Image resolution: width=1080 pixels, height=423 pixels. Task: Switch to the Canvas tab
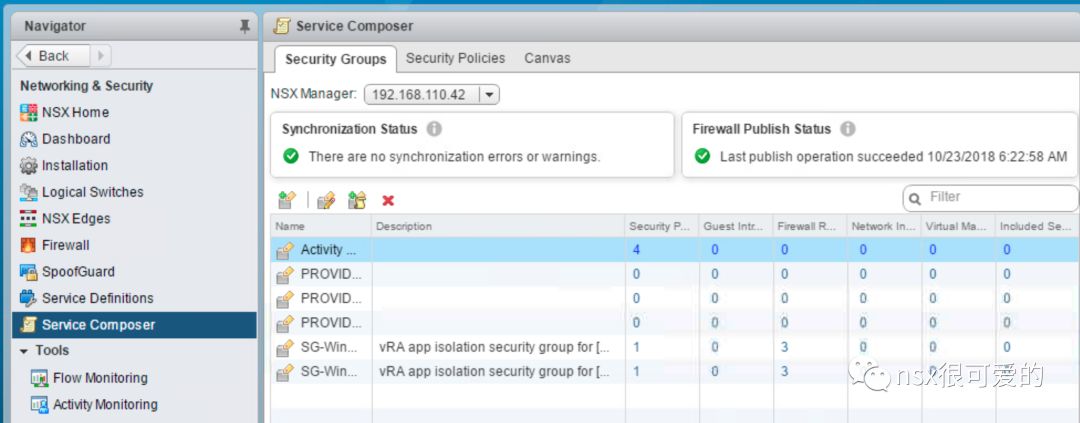[548, 59]
